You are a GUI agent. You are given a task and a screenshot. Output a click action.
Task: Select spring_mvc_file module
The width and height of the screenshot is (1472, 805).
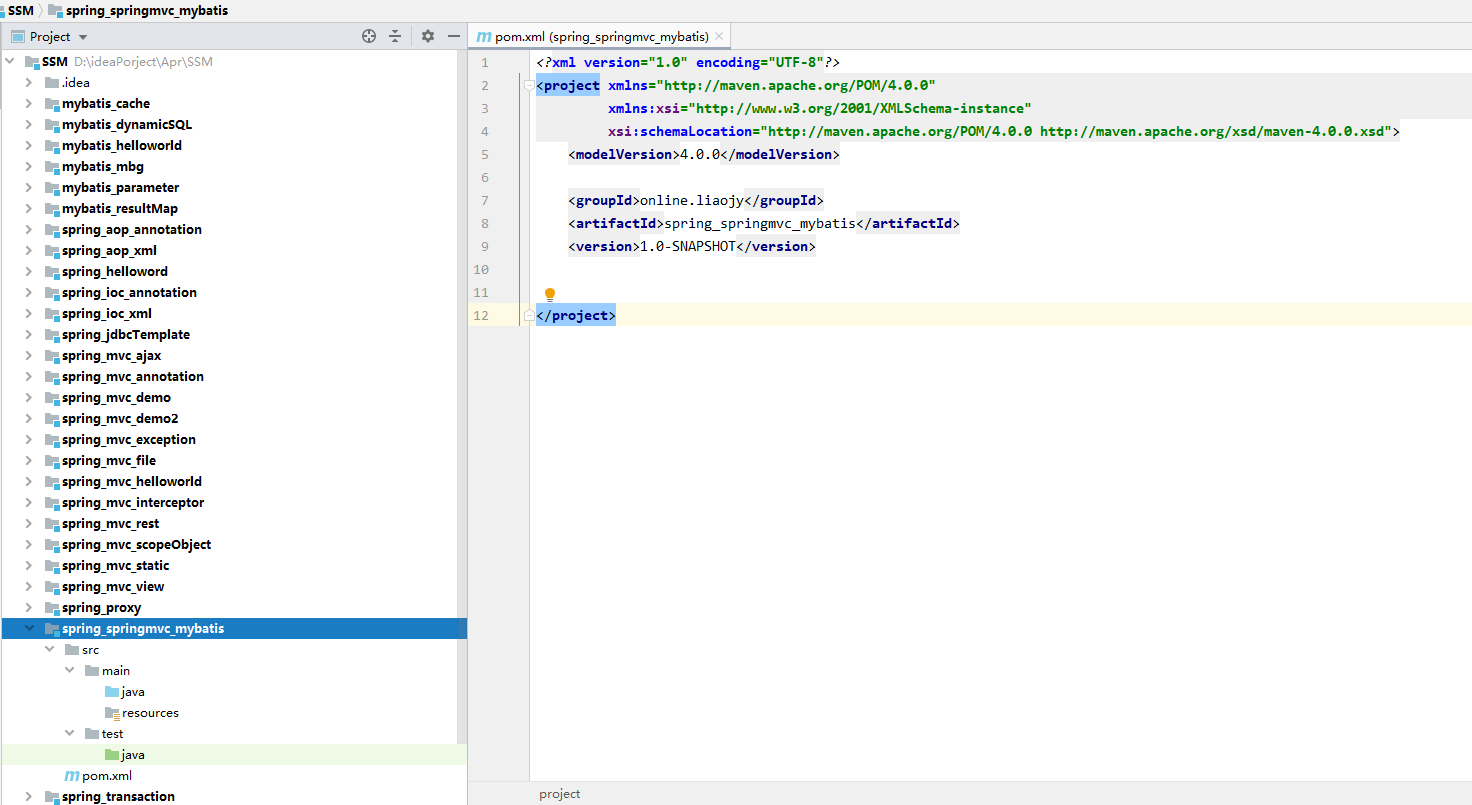[x=109, y=461]
